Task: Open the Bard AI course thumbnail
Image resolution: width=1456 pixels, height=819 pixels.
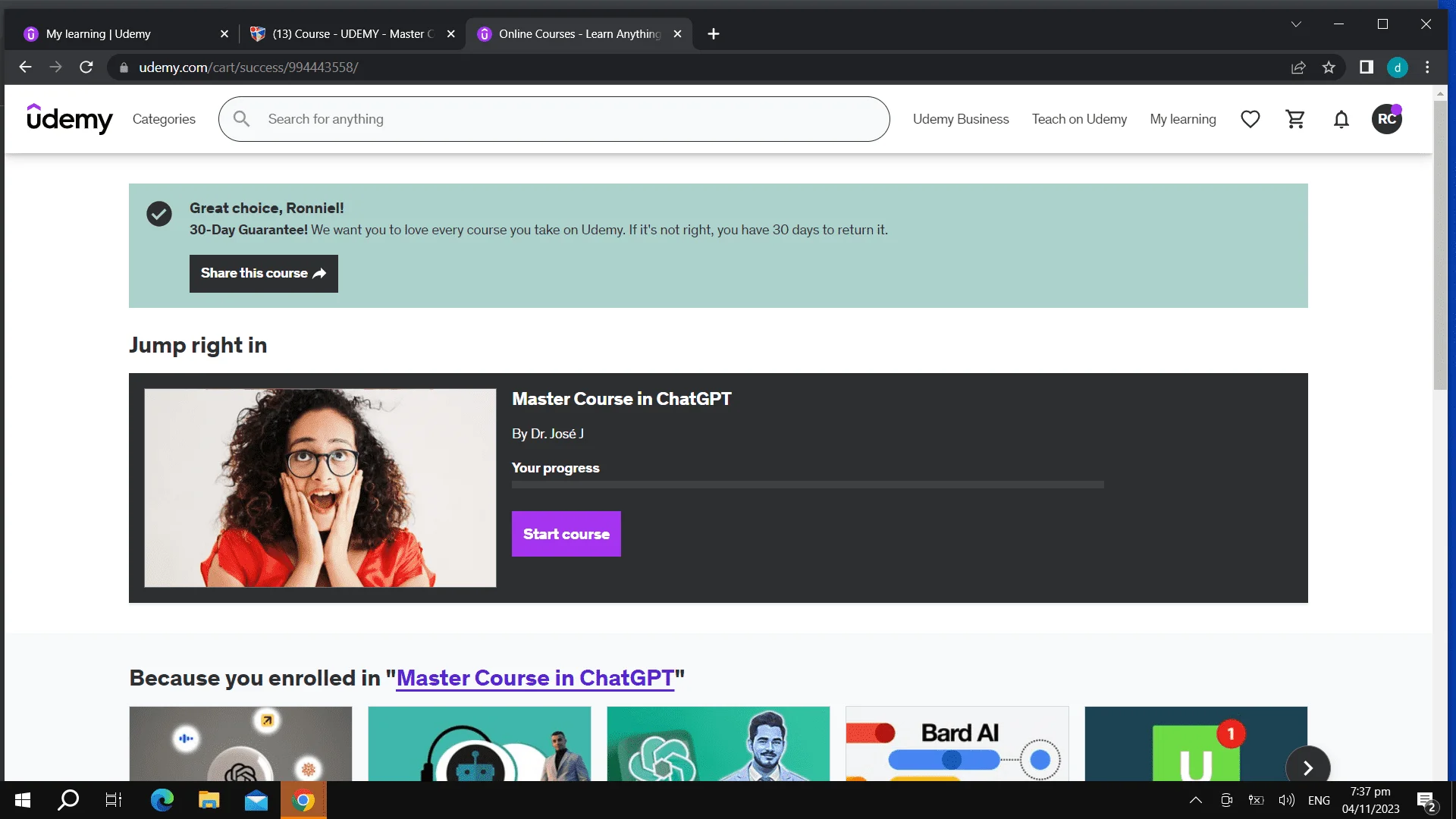Action: coord(957,744)
